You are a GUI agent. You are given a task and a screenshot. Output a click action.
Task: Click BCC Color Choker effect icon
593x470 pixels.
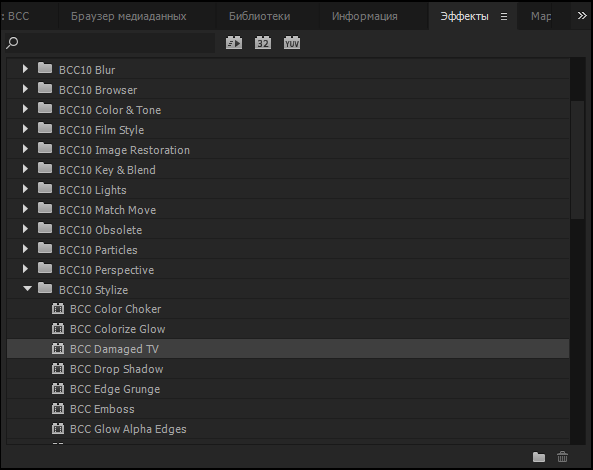tap(58, 309)
